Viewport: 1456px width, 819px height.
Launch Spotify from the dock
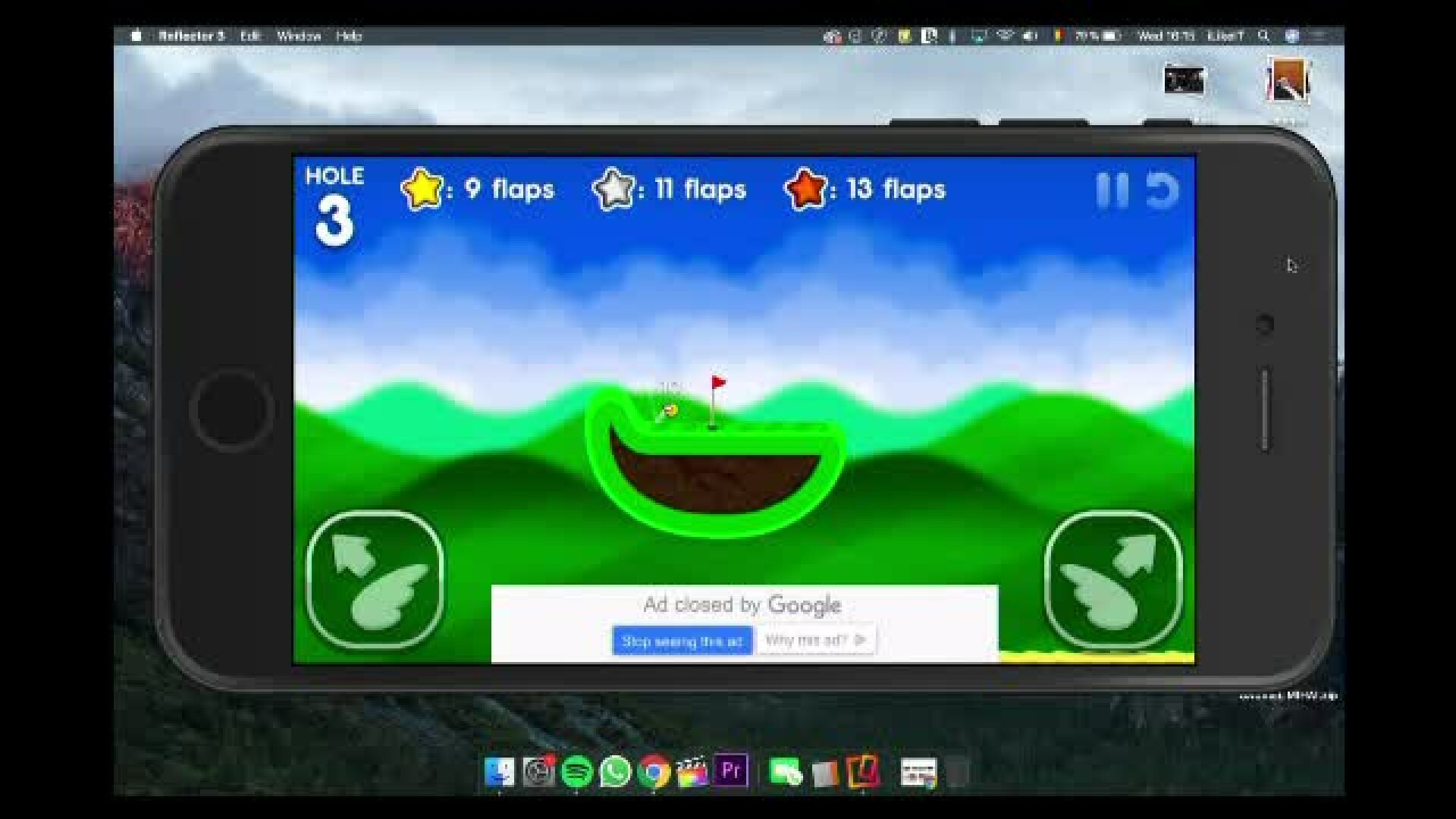click(576, 772)
